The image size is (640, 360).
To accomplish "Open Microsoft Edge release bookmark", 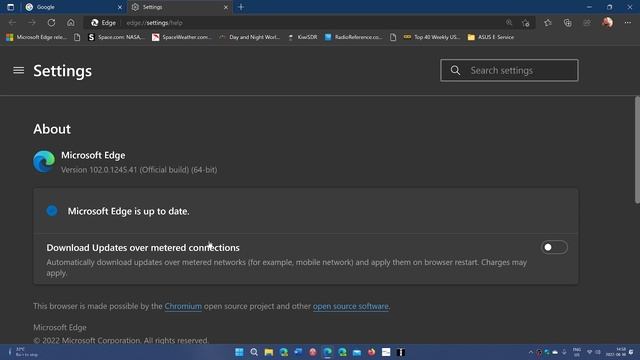I will 36,37.
